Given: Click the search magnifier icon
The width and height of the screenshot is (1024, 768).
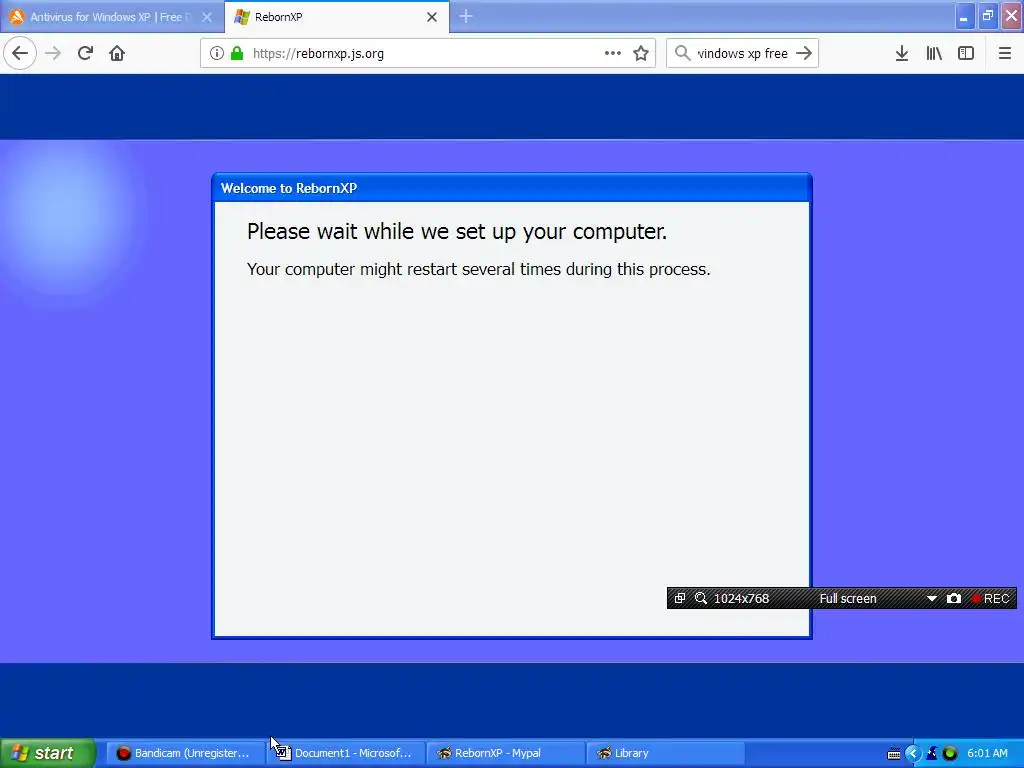Looking at the screenshot, I should 682,53.
